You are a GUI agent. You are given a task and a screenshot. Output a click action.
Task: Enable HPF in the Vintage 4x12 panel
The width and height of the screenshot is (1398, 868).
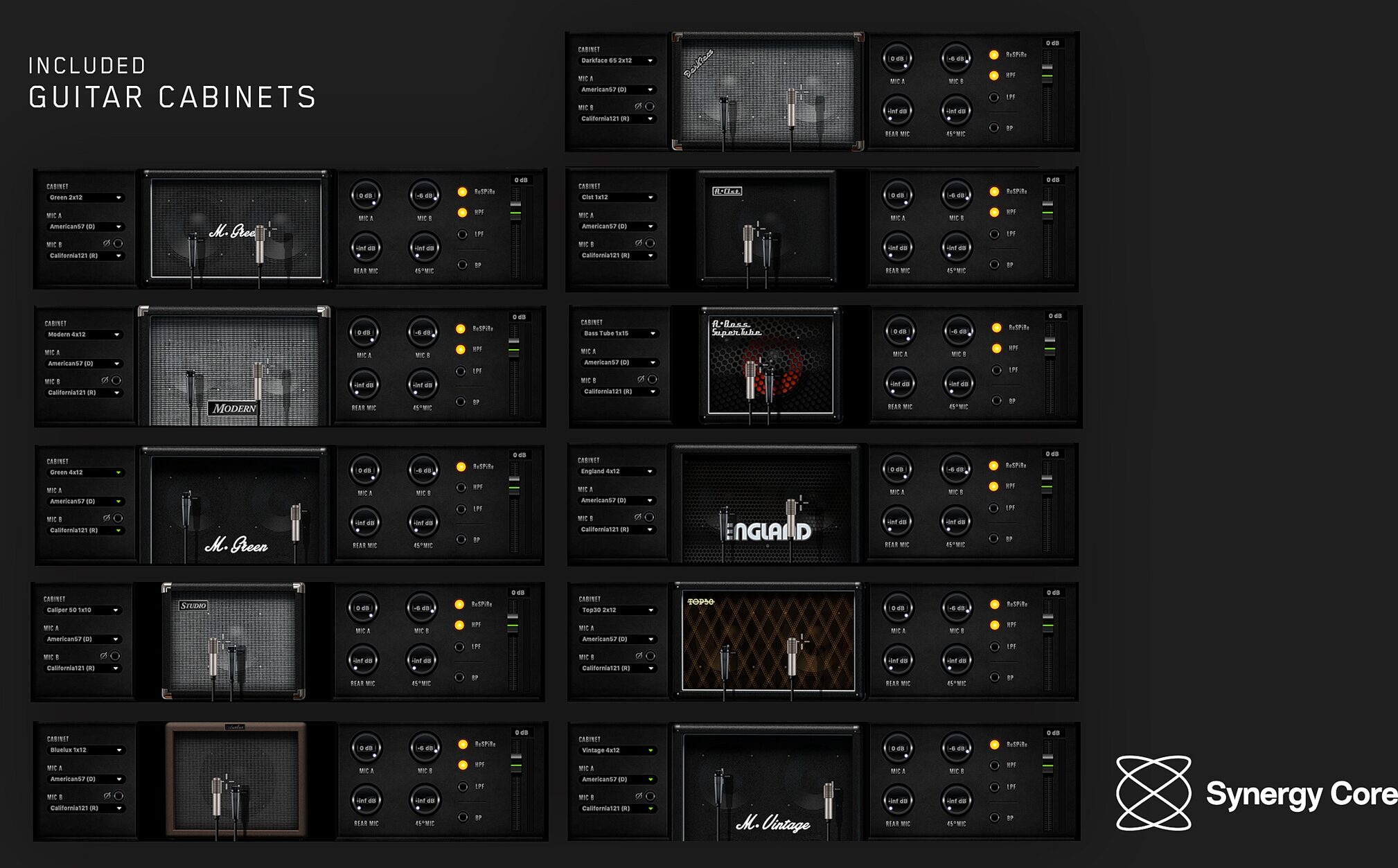[x=995, y=765]
